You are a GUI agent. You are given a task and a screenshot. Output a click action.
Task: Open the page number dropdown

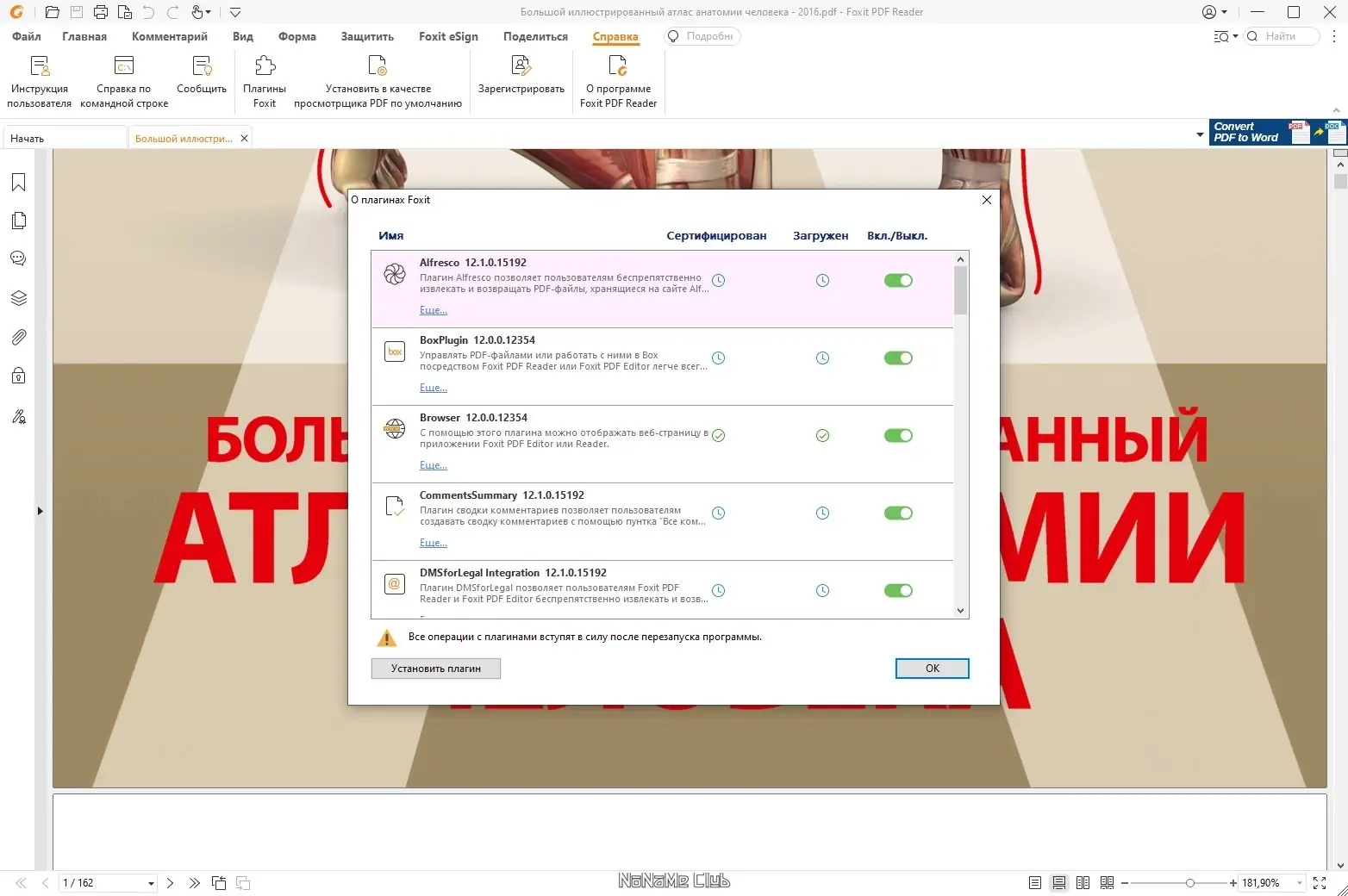151,883
